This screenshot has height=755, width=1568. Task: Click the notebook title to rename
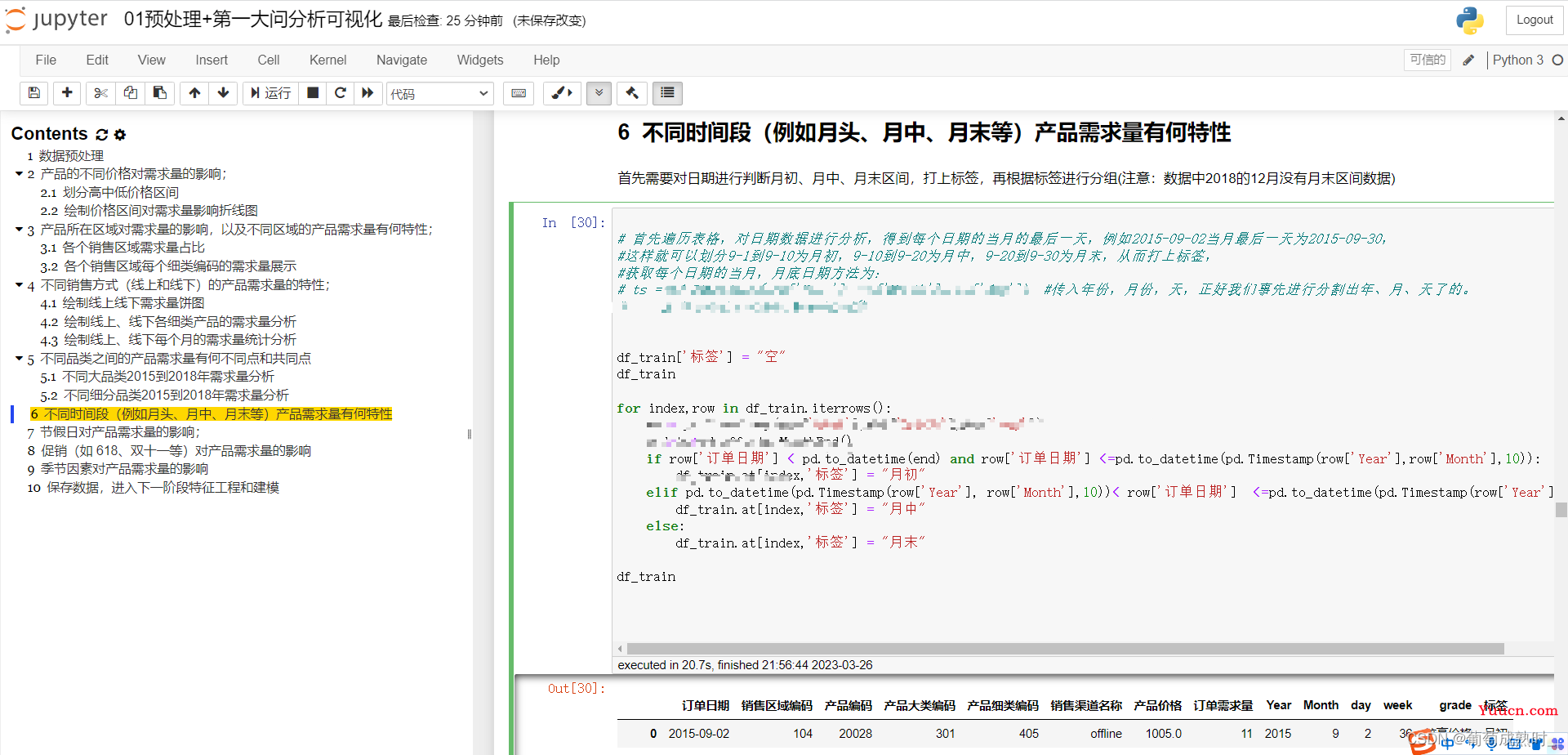click(253, 20)
